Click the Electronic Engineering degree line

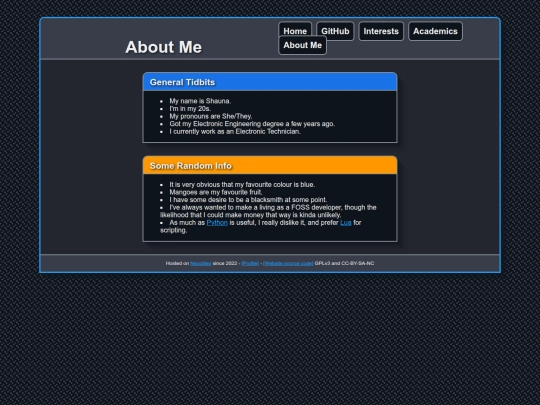(252, 124)
